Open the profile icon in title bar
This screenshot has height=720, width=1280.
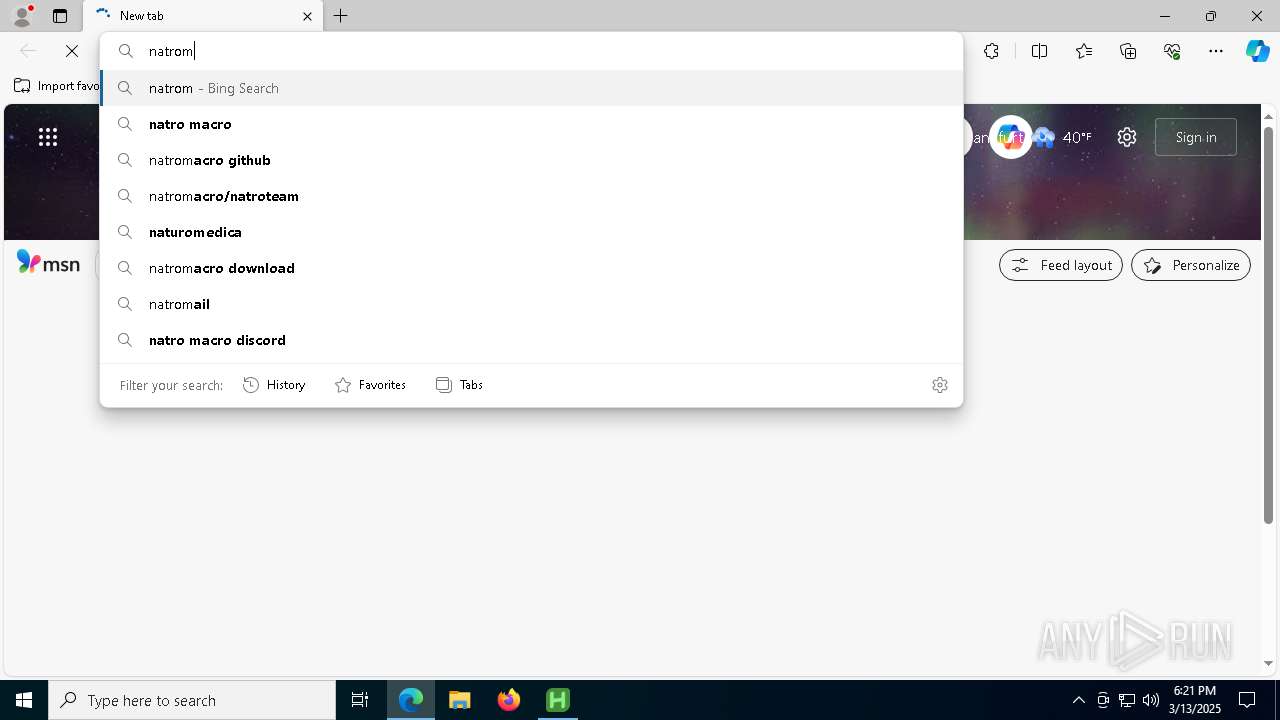[22, 15]
